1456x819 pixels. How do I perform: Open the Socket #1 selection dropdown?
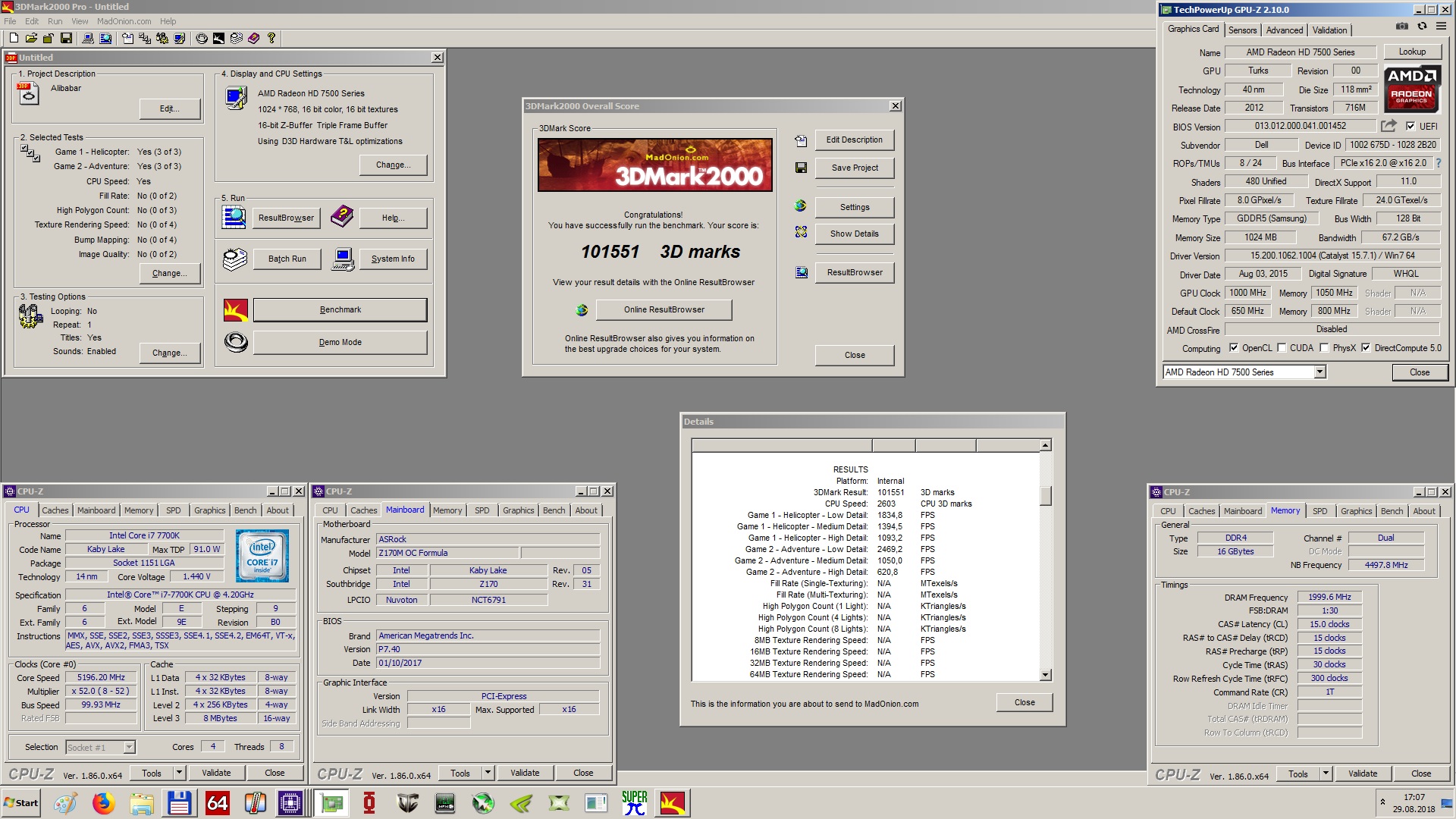(x=129, y=748)
